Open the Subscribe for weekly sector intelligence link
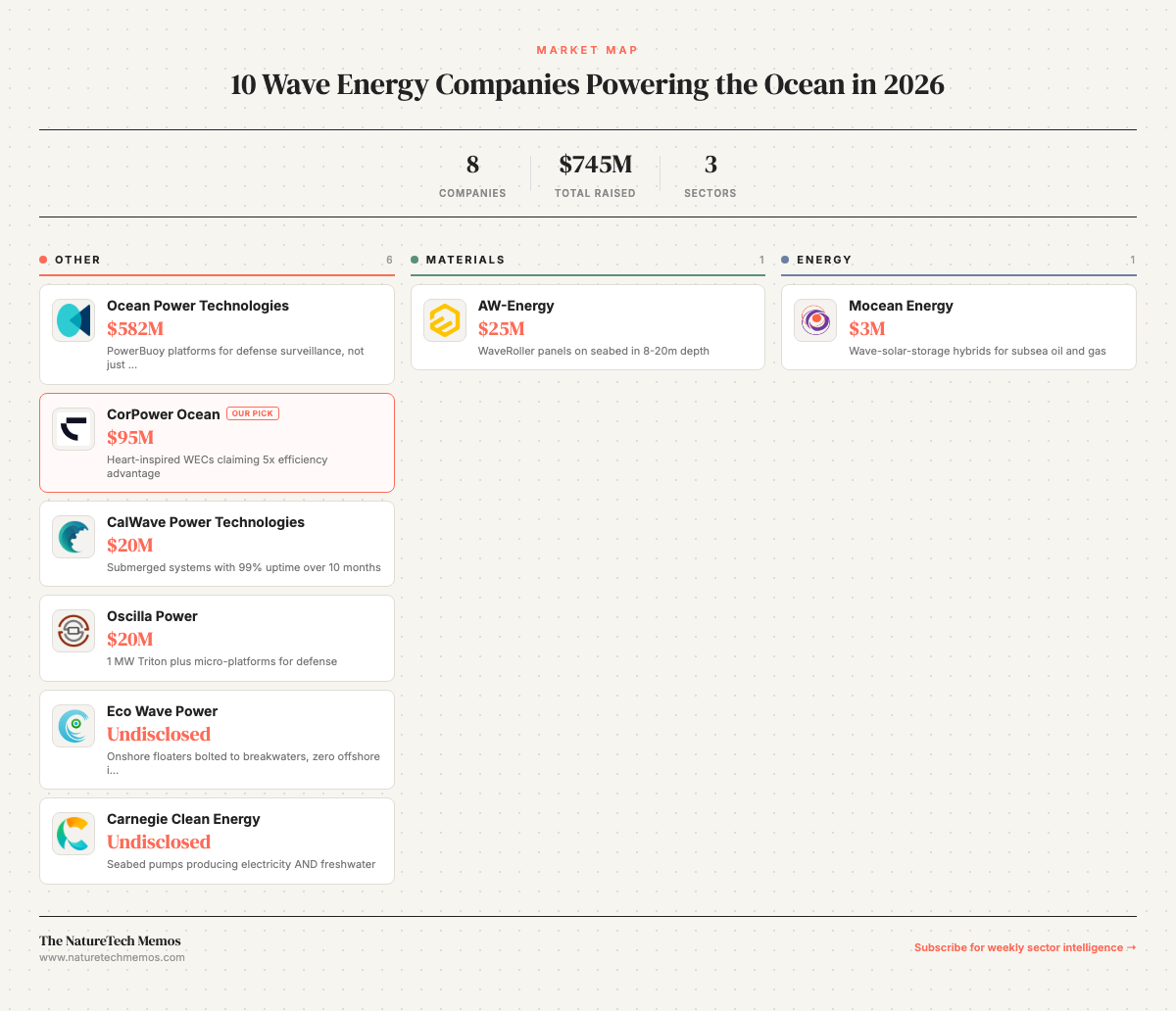The height and width of the screenshot is (1011, 1176). coord(1025,947)
